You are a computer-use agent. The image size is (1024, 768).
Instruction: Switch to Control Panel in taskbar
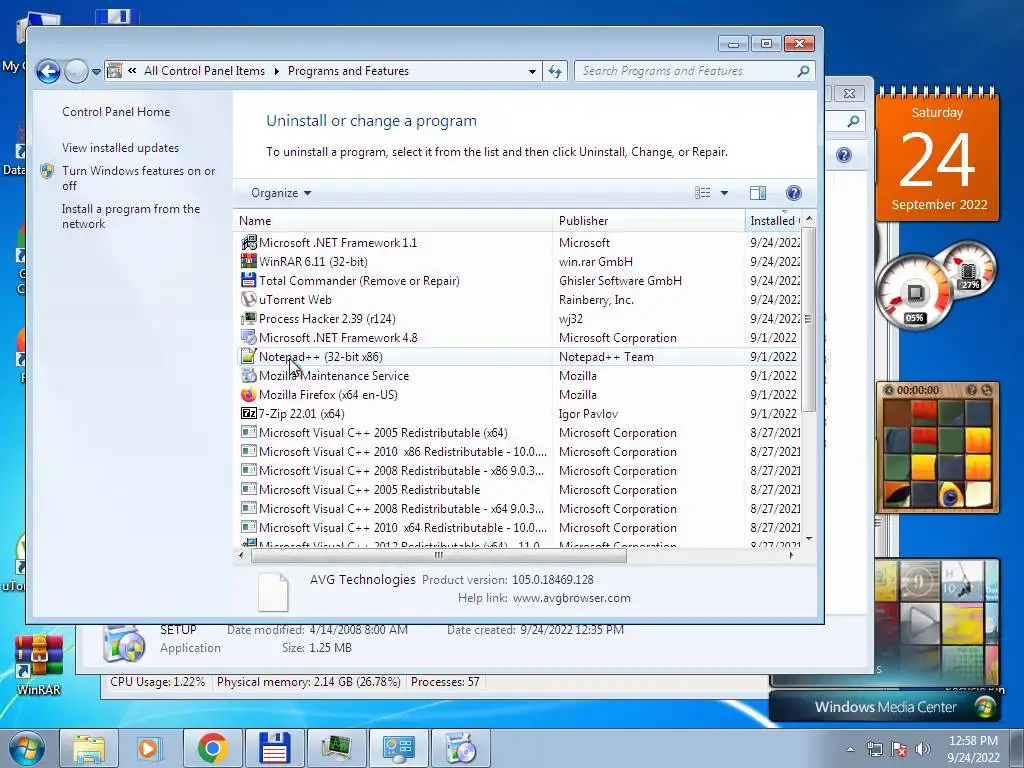point(398,748)
